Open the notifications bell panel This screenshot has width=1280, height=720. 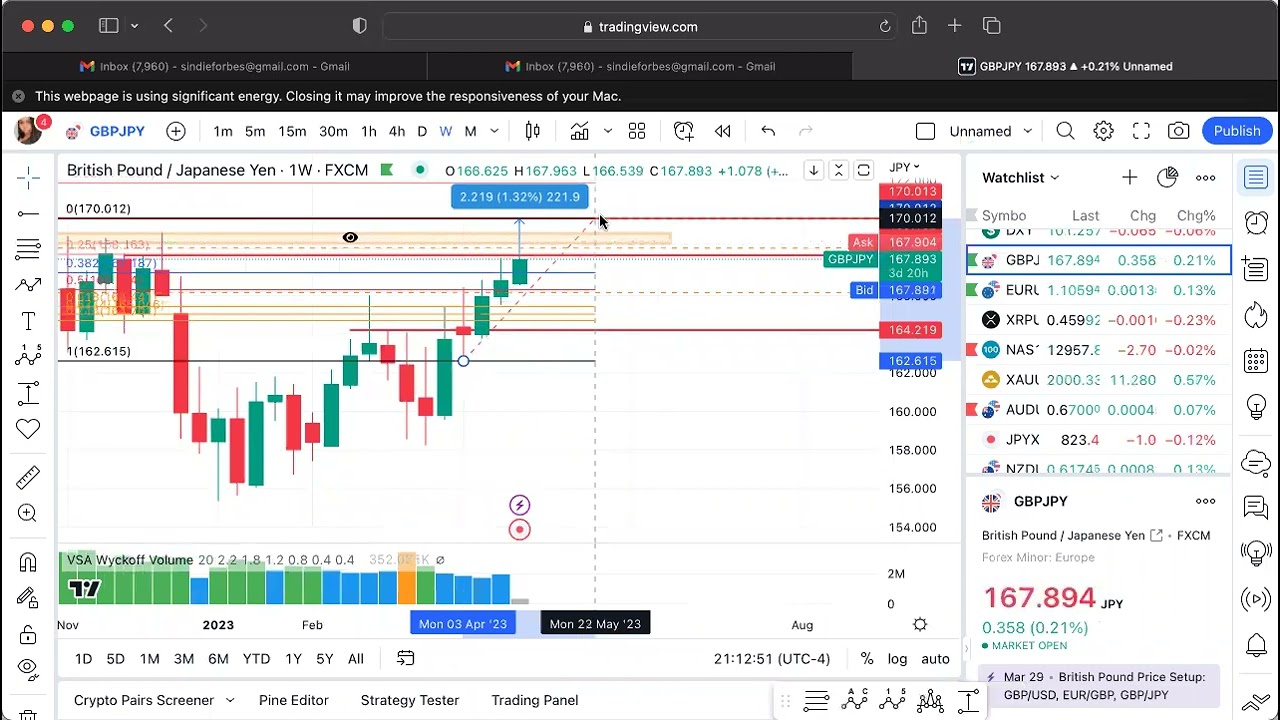[1256, 646]
